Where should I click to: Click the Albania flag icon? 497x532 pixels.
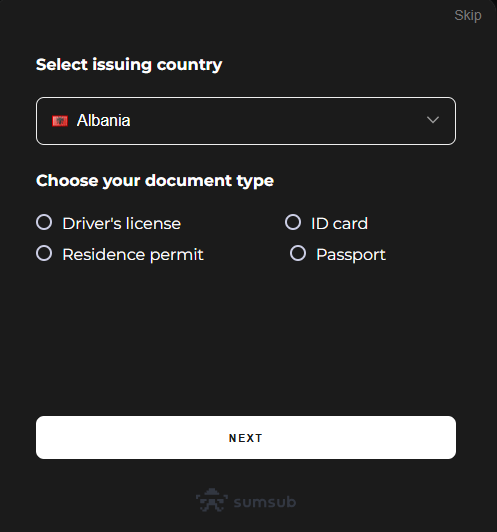(x=60, y=121)
